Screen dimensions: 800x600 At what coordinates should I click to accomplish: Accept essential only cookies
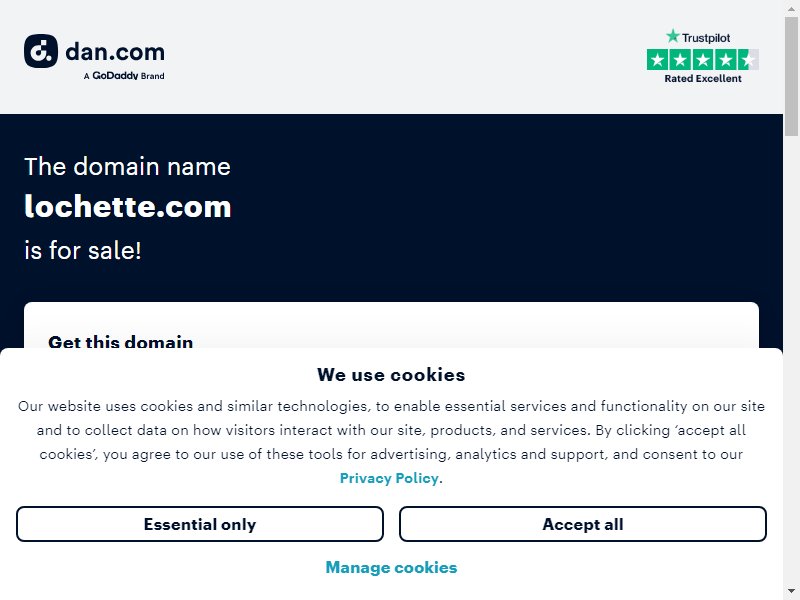199,524
